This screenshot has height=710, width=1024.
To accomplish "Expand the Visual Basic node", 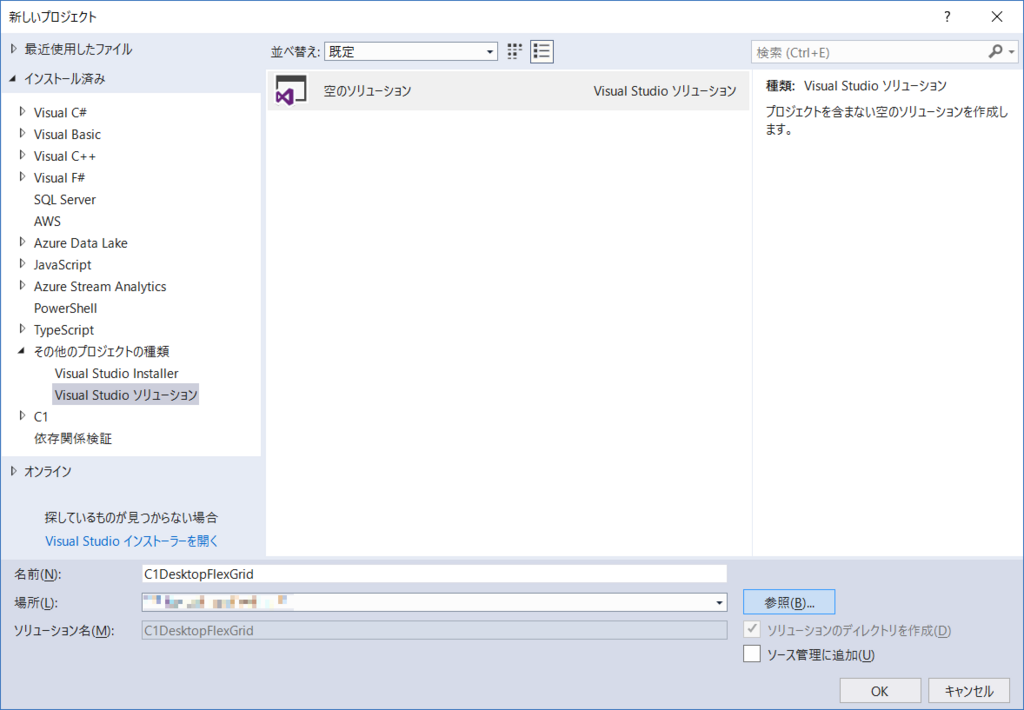I will point(23,133).
